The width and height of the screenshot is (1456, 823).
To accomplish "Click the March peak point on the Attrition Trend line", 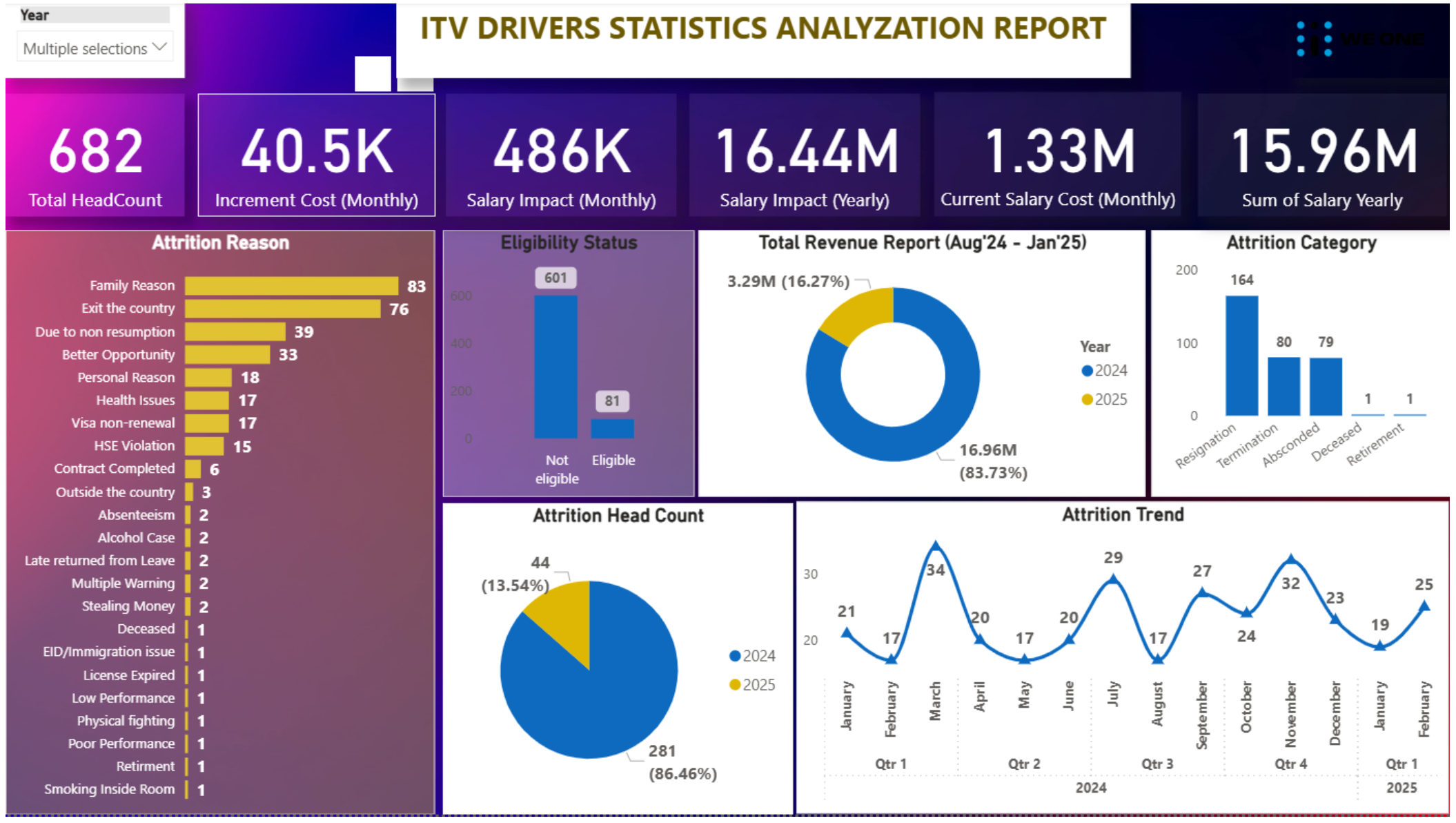I will tap(936, 545).
